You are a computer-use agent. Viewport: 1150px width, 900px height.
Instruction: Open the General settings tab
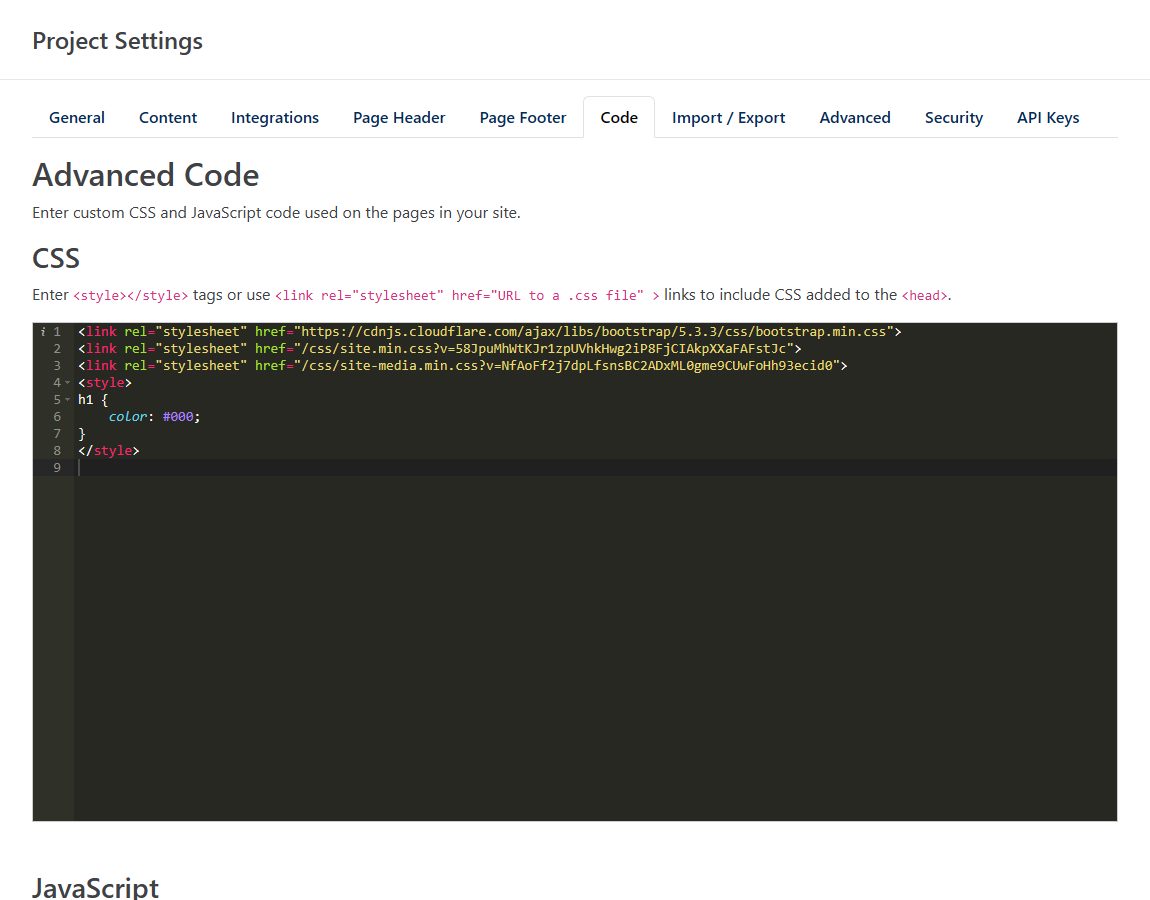(77, 117)
